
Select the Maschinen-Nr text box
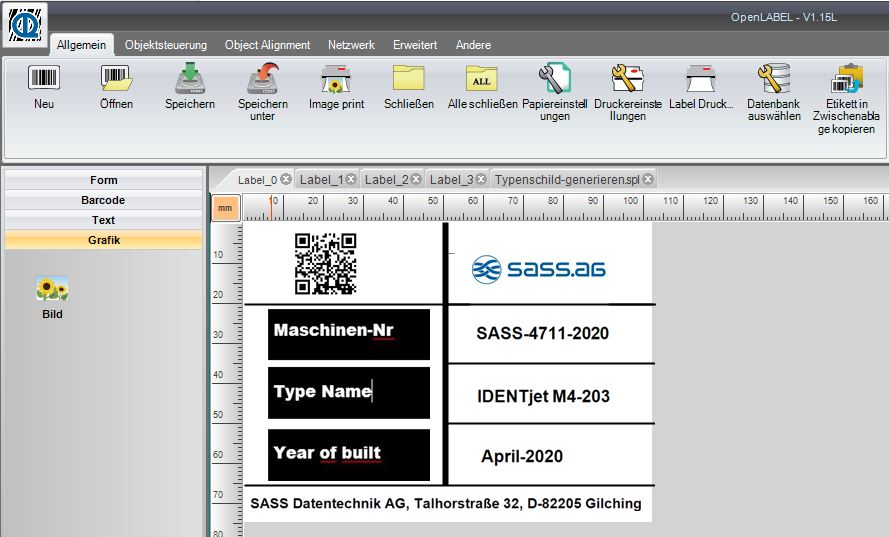tap(349, 334)
